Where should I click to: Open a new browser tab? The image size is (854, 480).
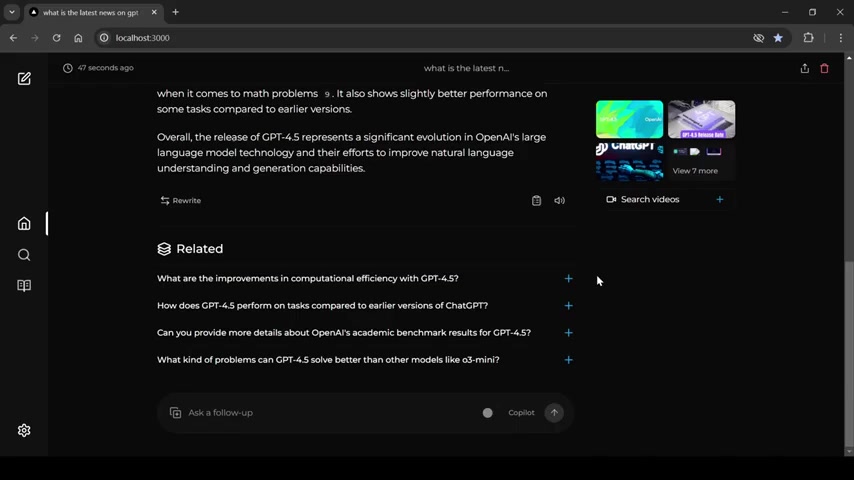tap(175, 12)
